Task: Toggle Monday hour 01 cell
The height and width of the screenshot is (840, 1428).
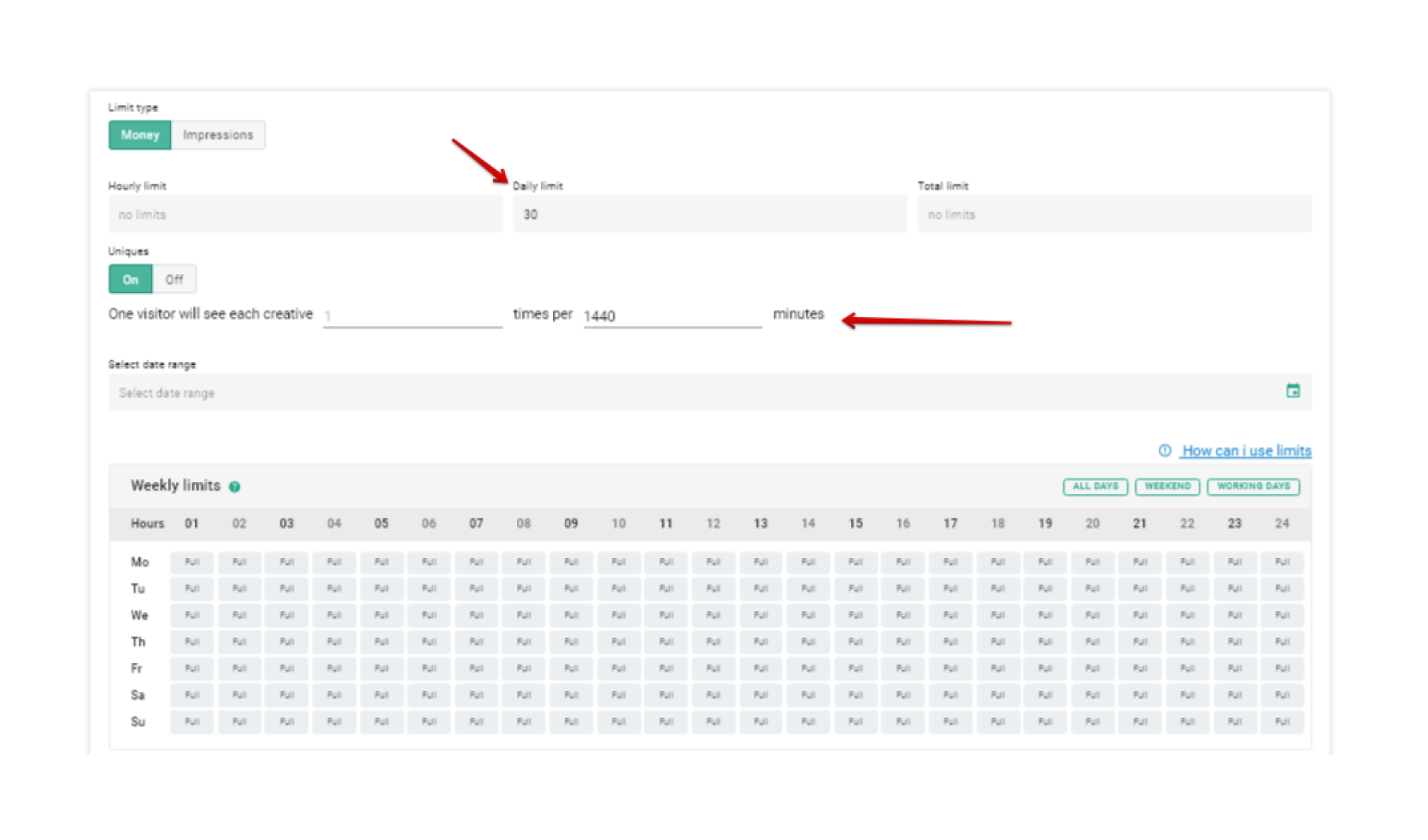Action: tap(192, 562)
